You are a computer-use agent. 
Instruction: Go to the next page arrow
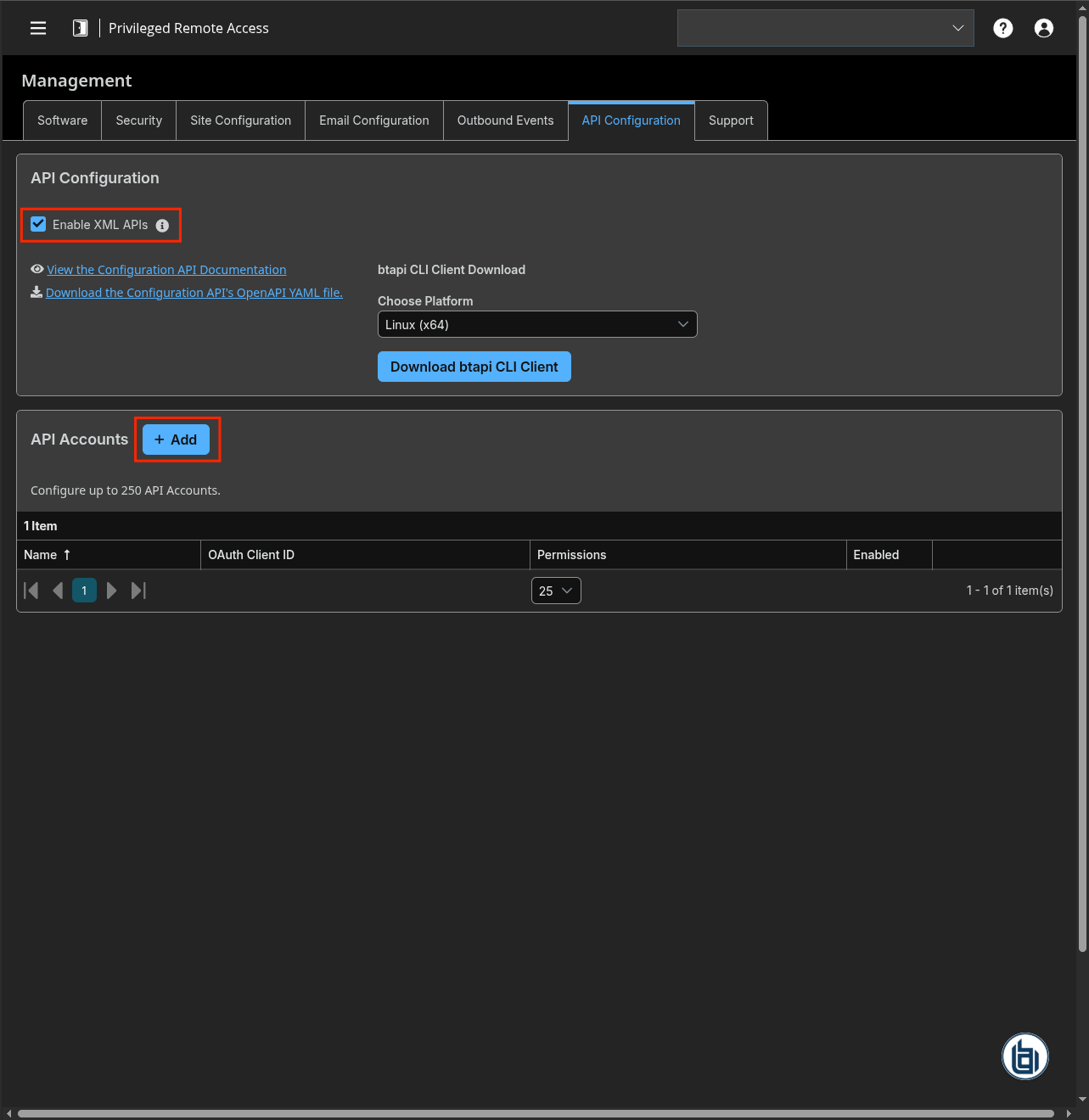point(111,591)
